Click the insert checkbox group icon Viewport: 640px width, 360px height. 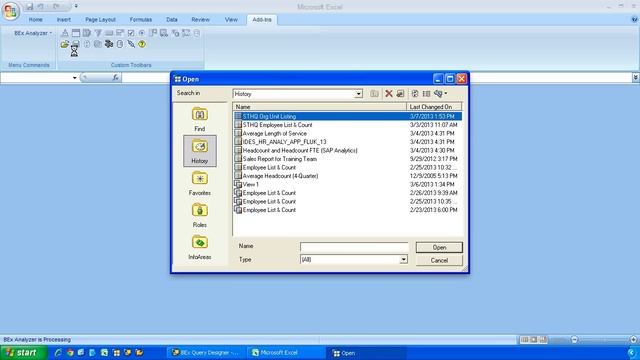tap(131, 33)
